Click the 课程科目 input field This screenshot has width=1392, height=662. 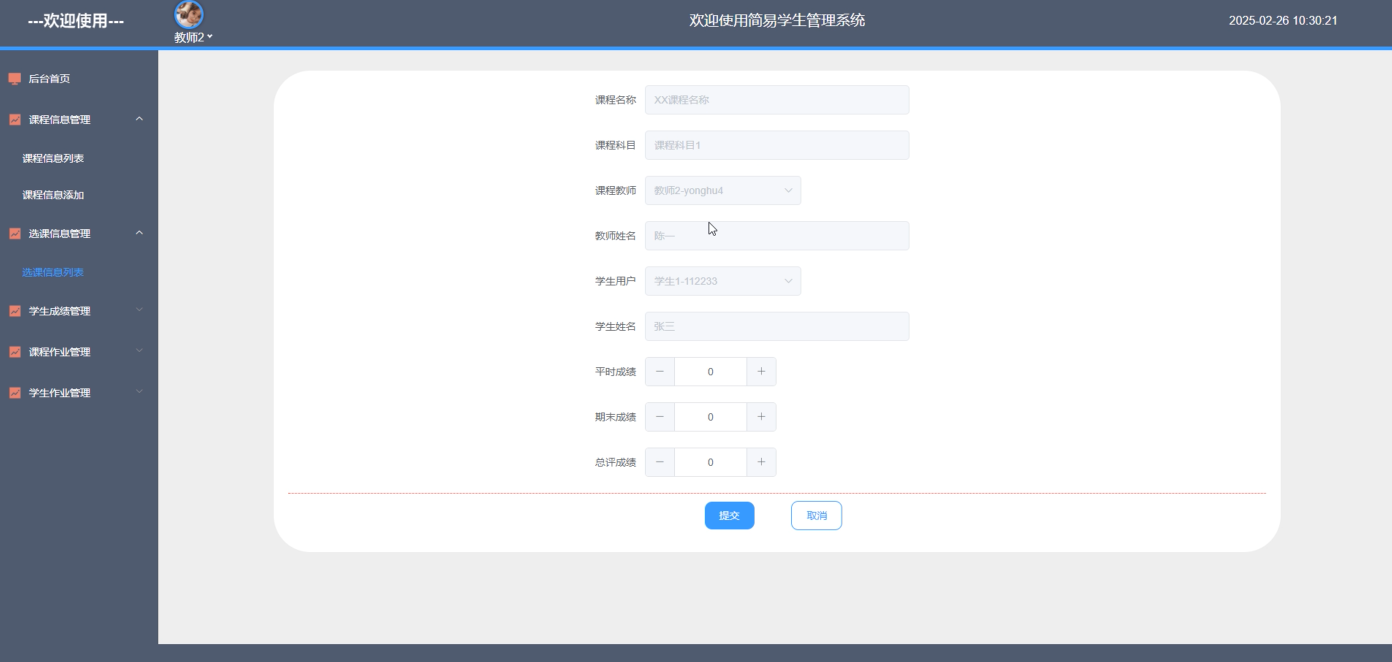[777, 145]
